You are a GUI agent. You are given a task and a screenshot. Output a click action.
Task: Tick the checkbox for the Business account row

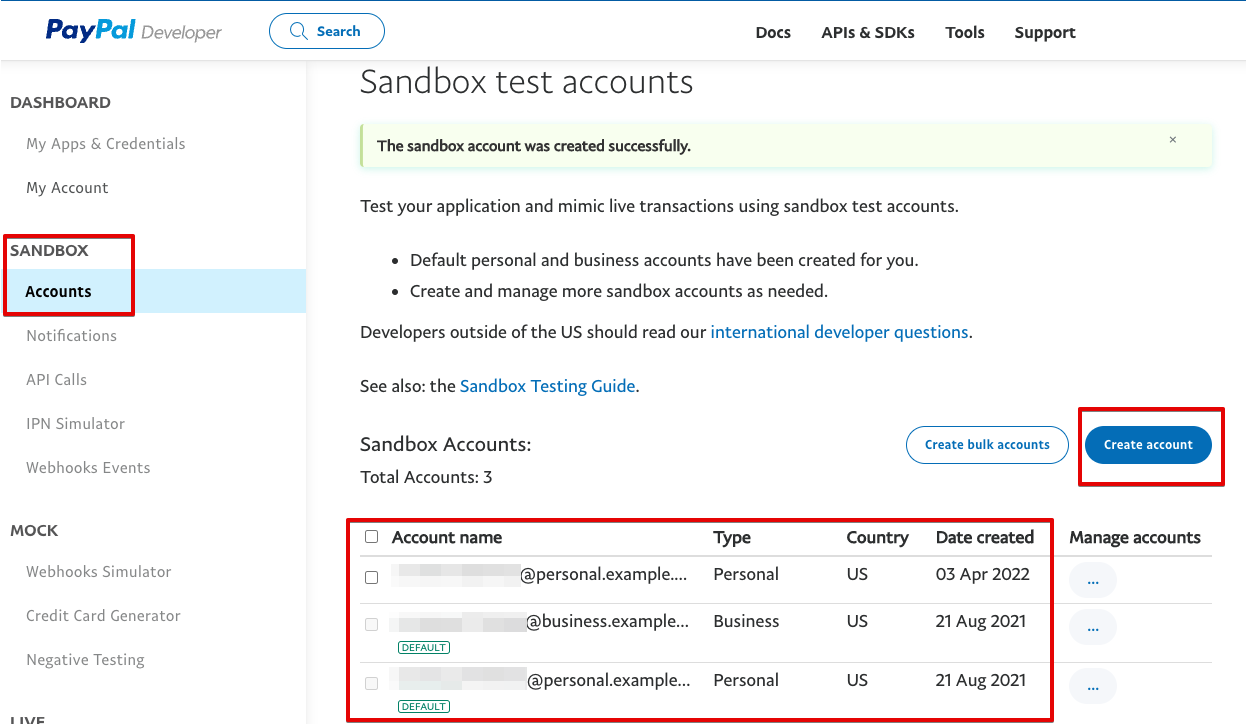(x=372, y=625)
